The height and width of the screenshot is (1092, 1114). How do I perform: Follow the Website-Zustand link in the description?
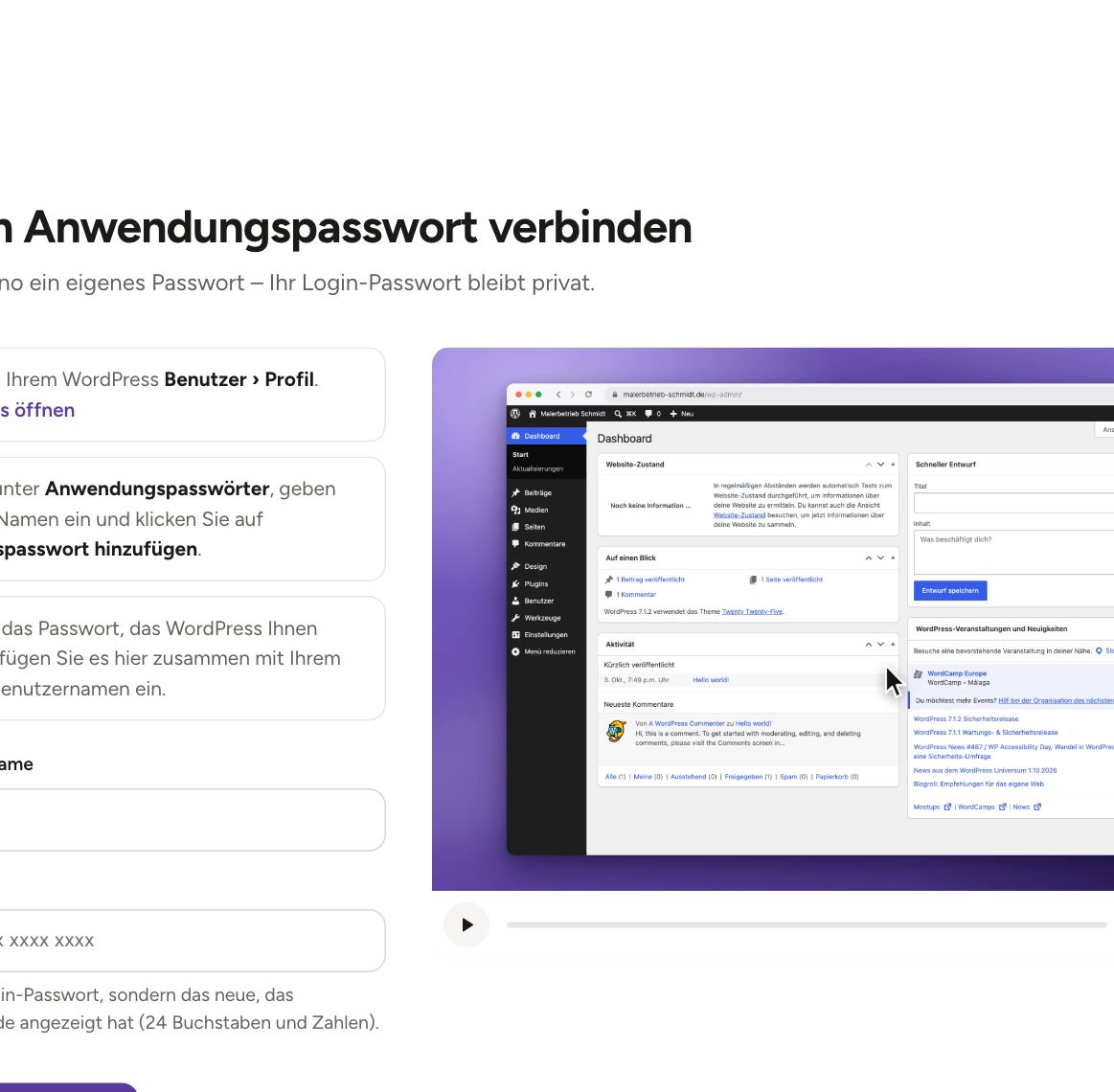pyautogui.click(x=739, y=515)
